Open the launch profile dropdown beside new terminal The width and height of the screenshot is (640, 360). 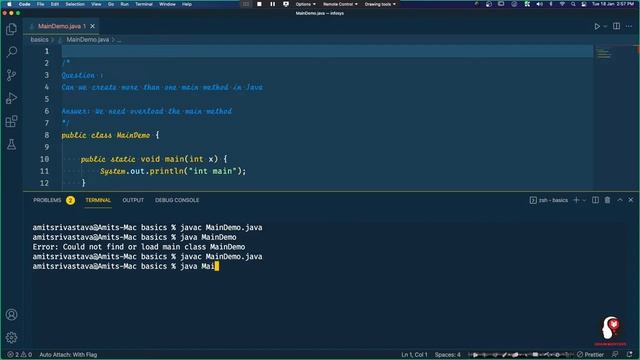point(584,200)
